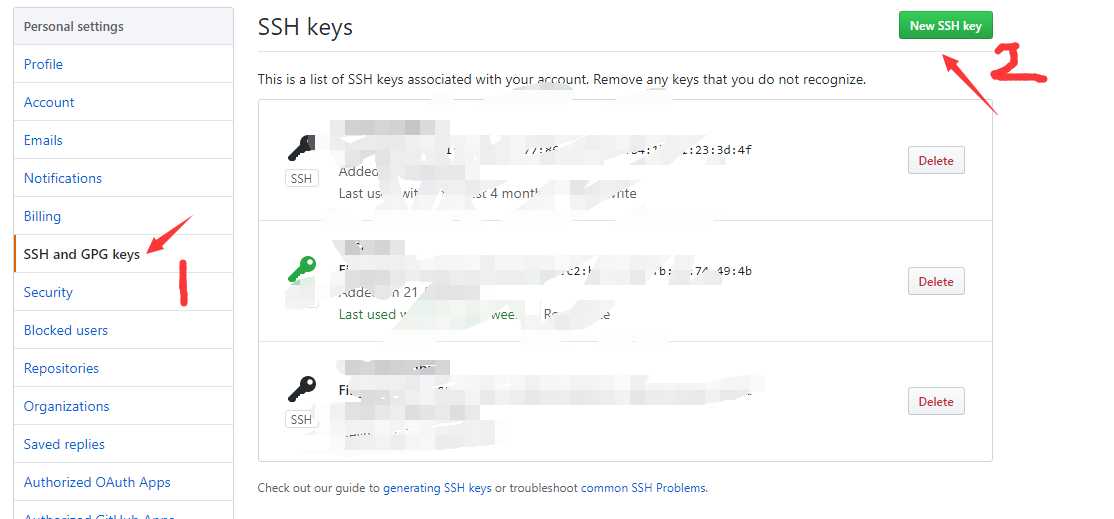Open Emails settings
This screenshot has height=519, width=1114.
(43, 140)
